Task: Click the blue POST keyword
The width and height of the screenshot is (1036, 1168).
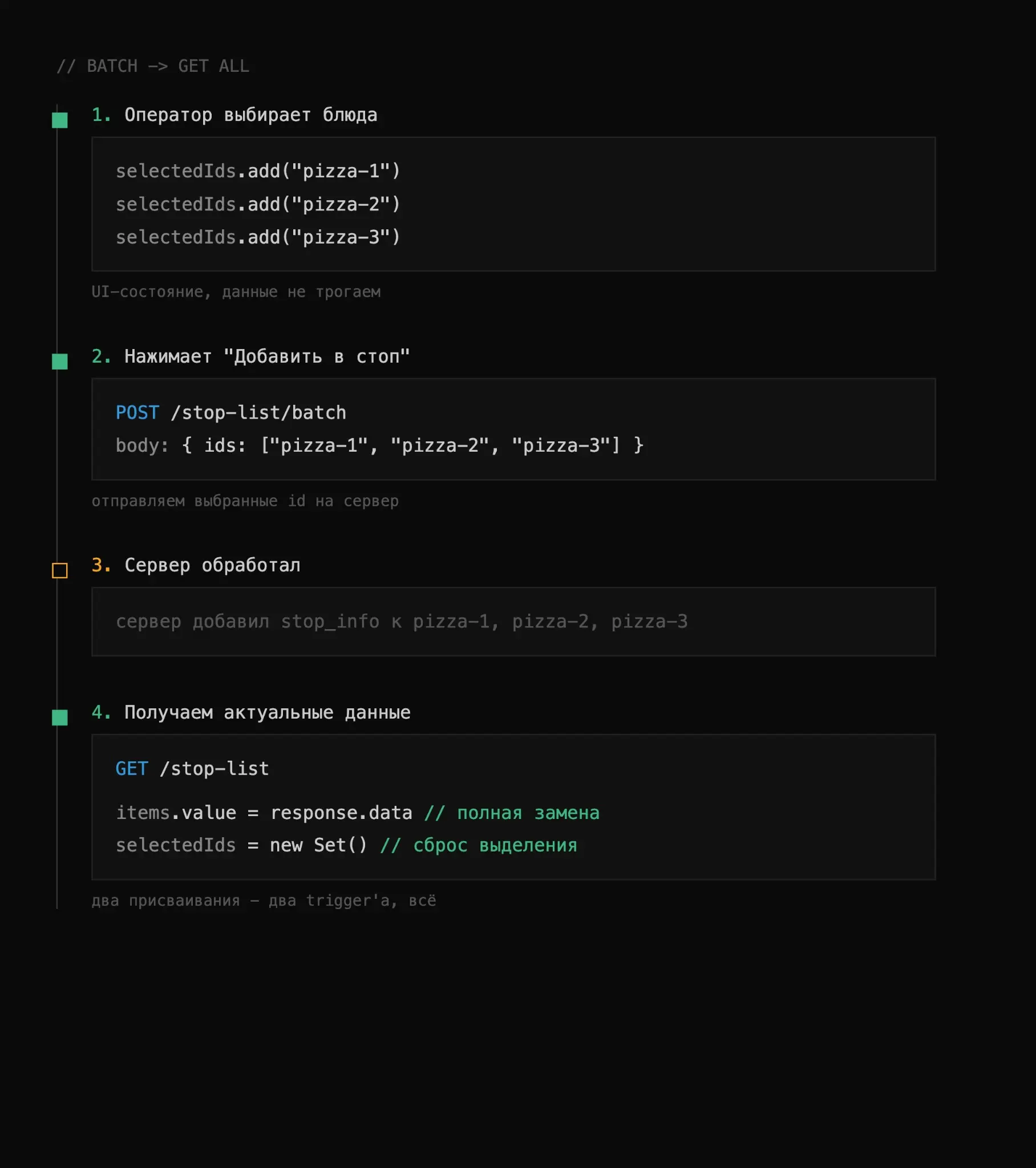Action: point(137,412)
